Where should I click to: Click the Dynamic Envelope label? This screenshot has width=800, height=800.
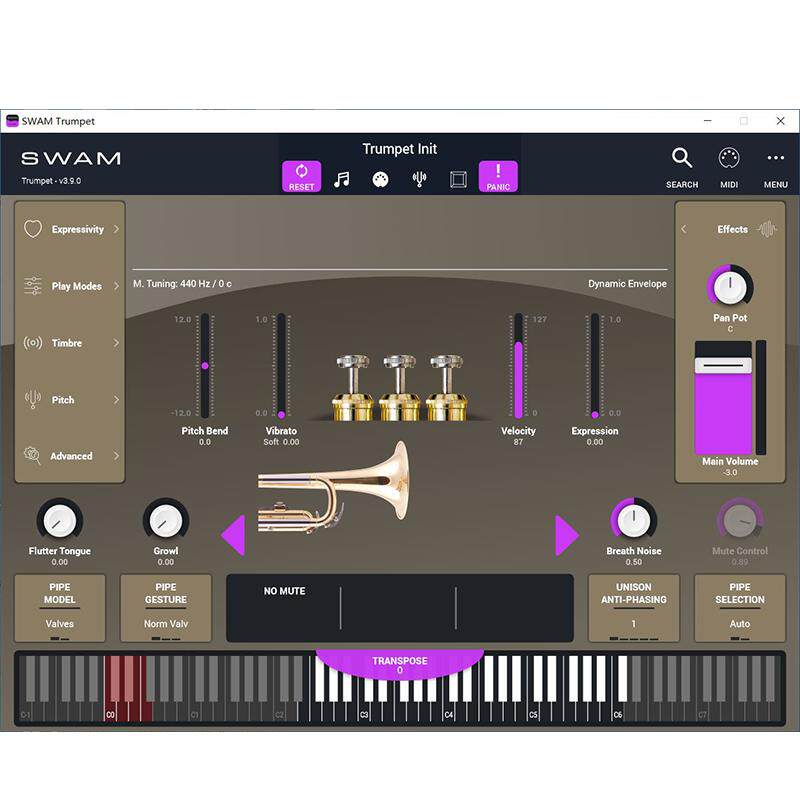[x=627, y=284]
